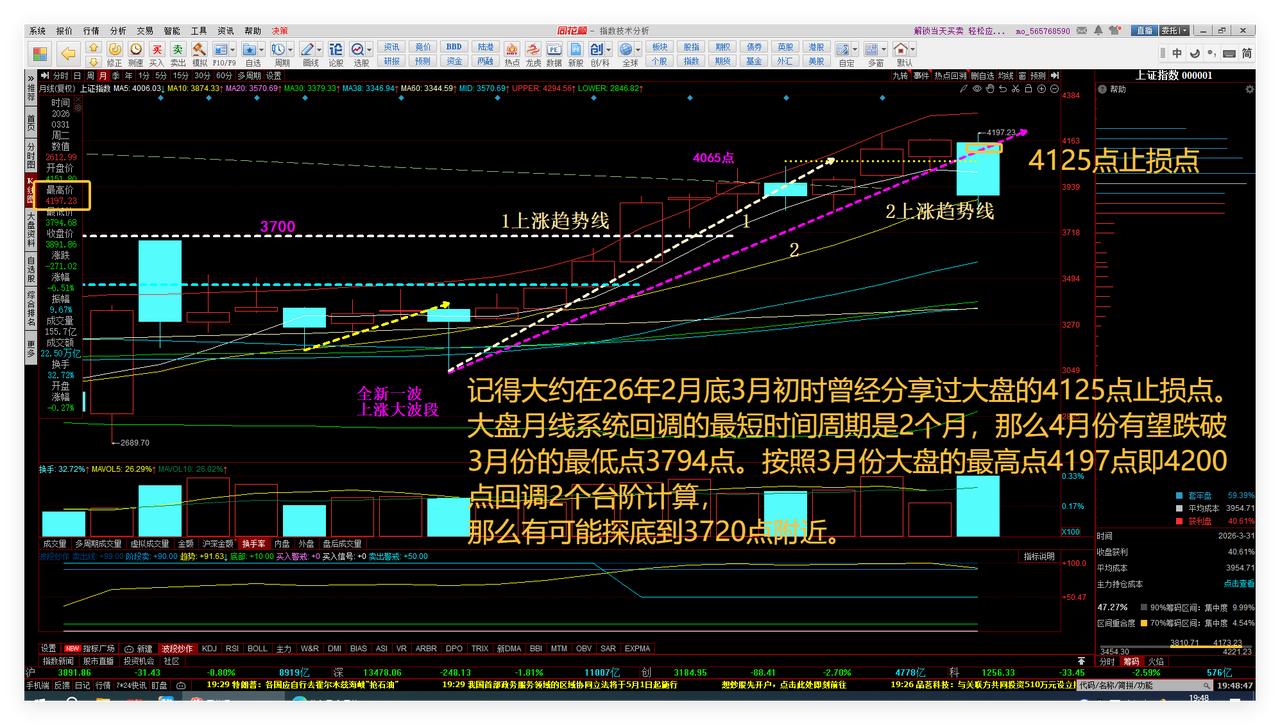Click the 指标说明 button
The height and width of the screenshot is (725, 1280).
(x=1038, y=556)
